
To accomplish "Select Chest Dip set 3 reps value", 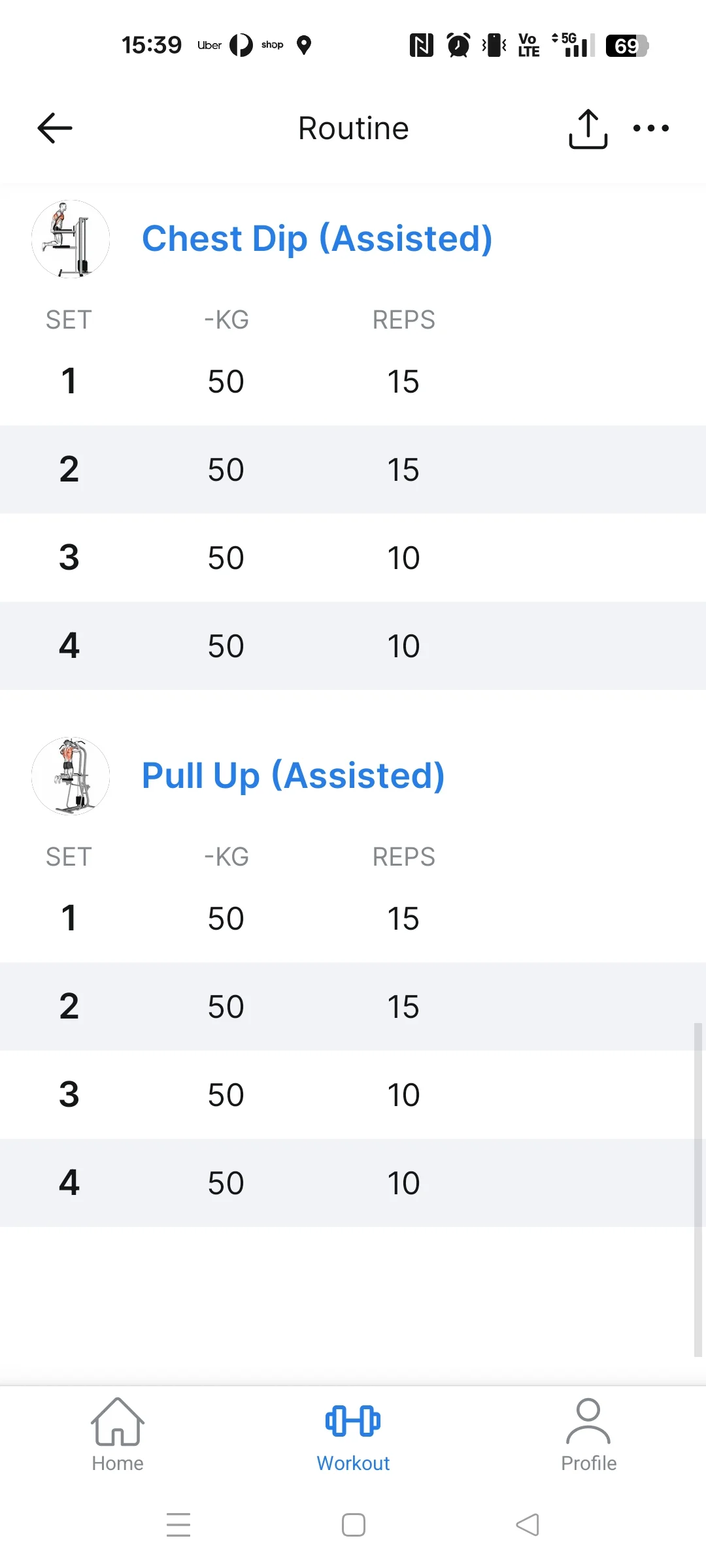I will (x=403, y=558).
